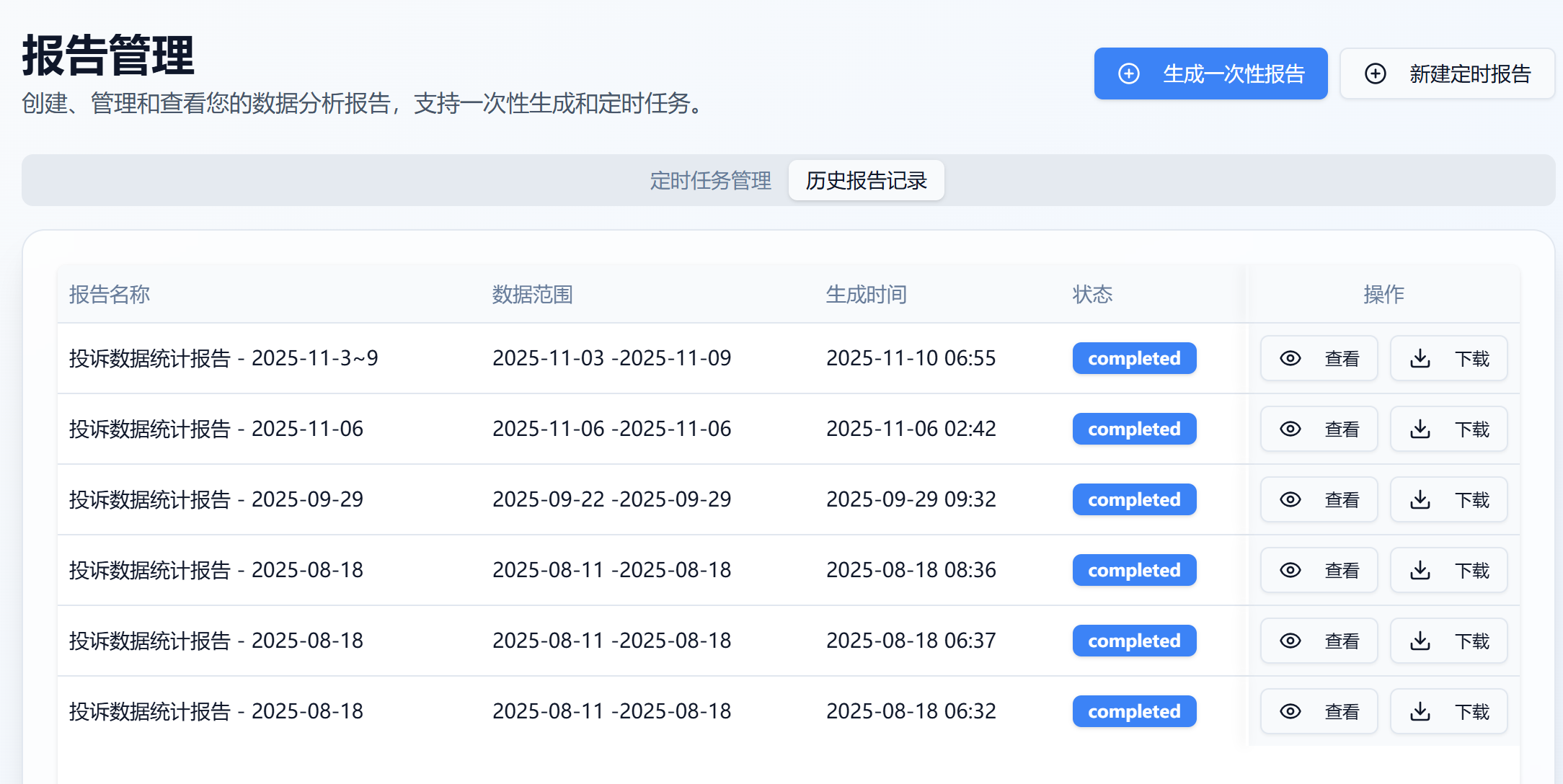Viewport: 1563px width, 784px height.
Task: Click plus icon on 新建定时报告 button
Action: [1375, 73]
